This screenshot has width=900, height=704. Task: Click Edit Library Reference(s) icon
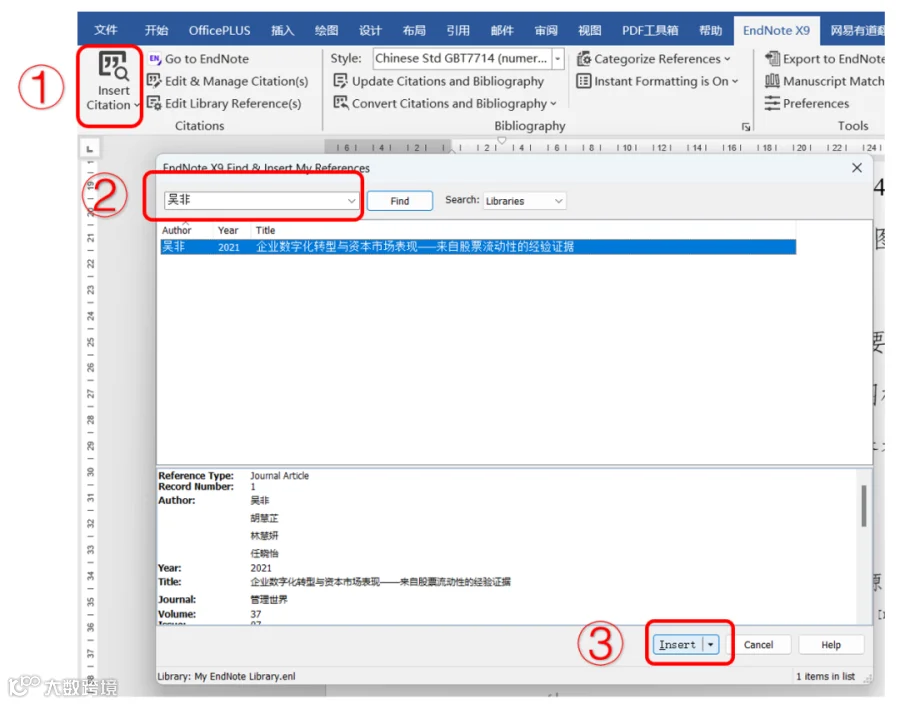[154, 103]
